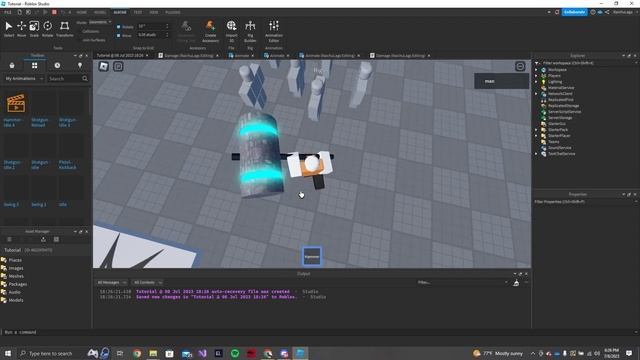The height and width of the screenshot is (360, 640).
Task: Click the Collaborate button
Action: click(575, 12)
